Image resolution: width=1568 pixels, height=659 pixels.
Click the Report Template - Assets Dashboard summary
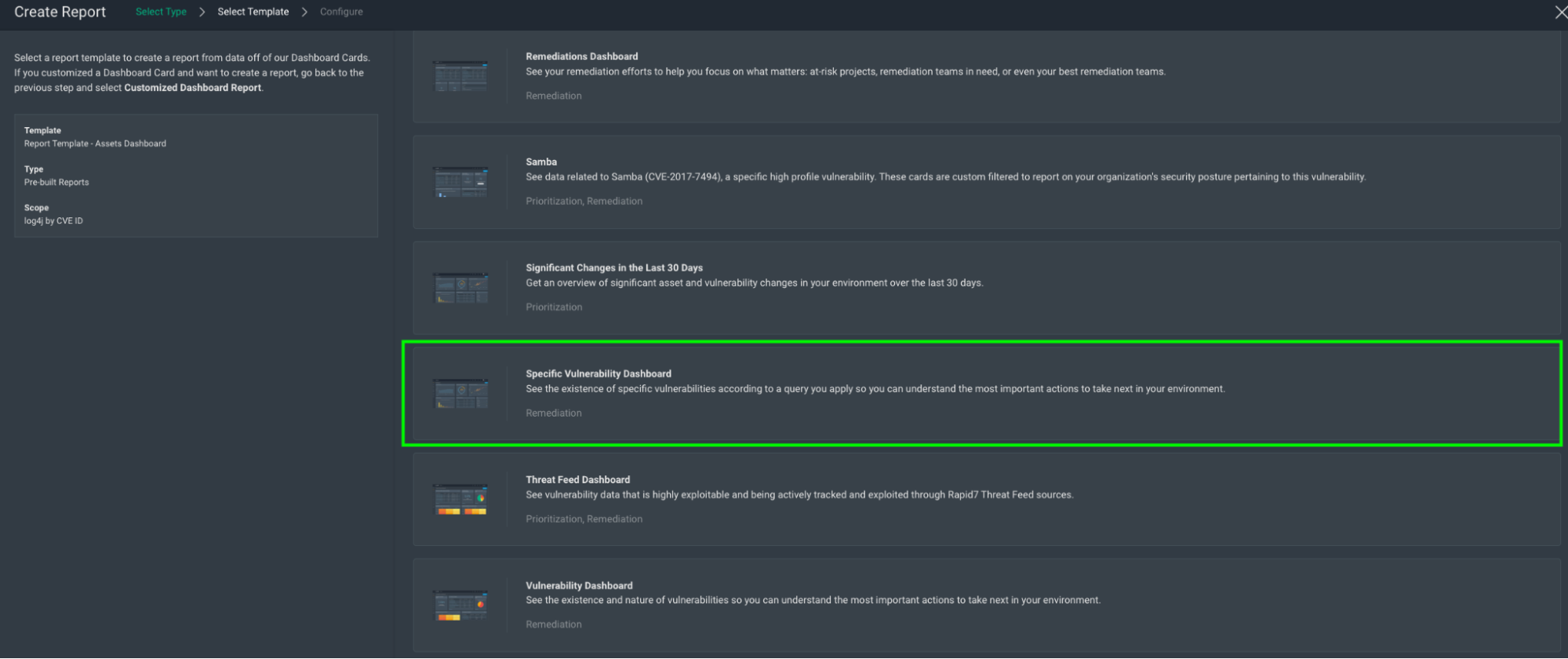tap(95, 144)
